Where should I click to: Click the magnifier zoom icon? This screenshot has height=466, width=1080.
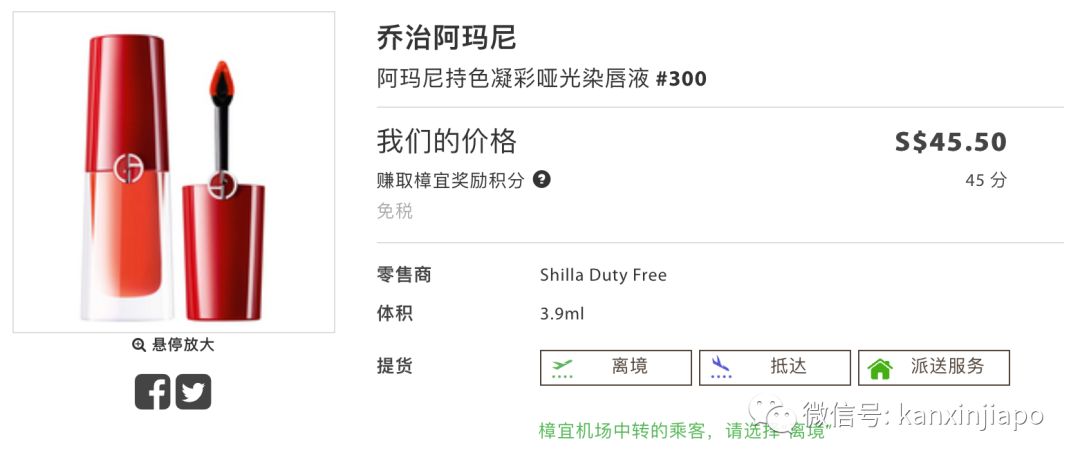pos(139,345)
